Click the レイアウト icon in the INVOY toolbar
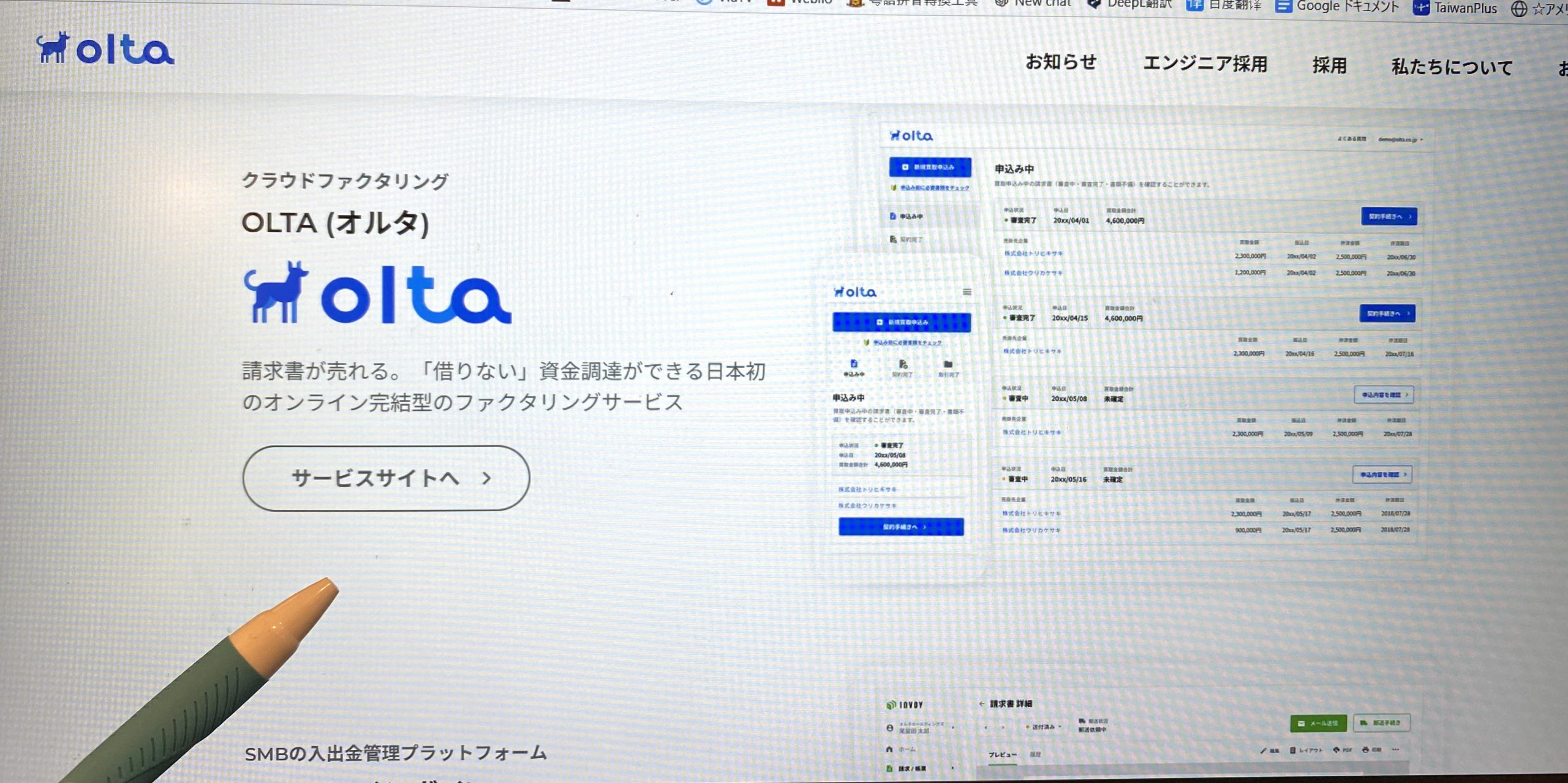The width and height of the screenshot is (1568, 783). 1292,750
